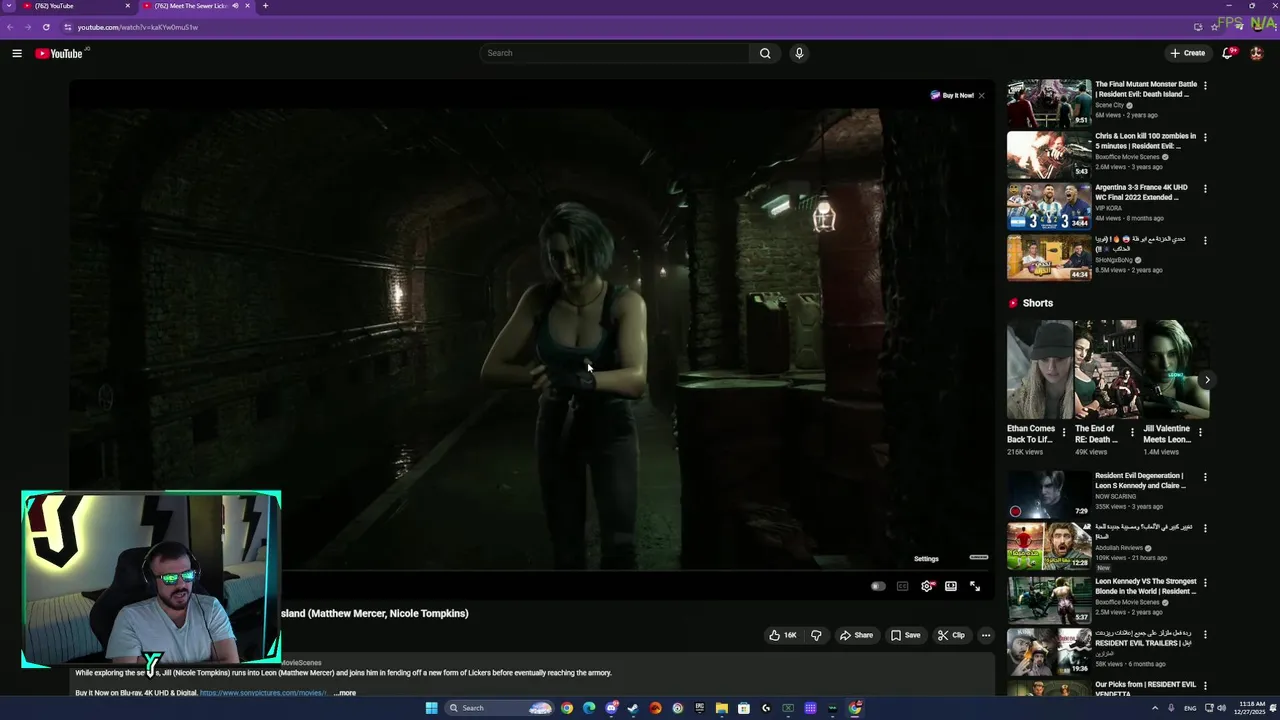Open the sonypictures.com movies link

pyautogui.click(x=263, y=693)
